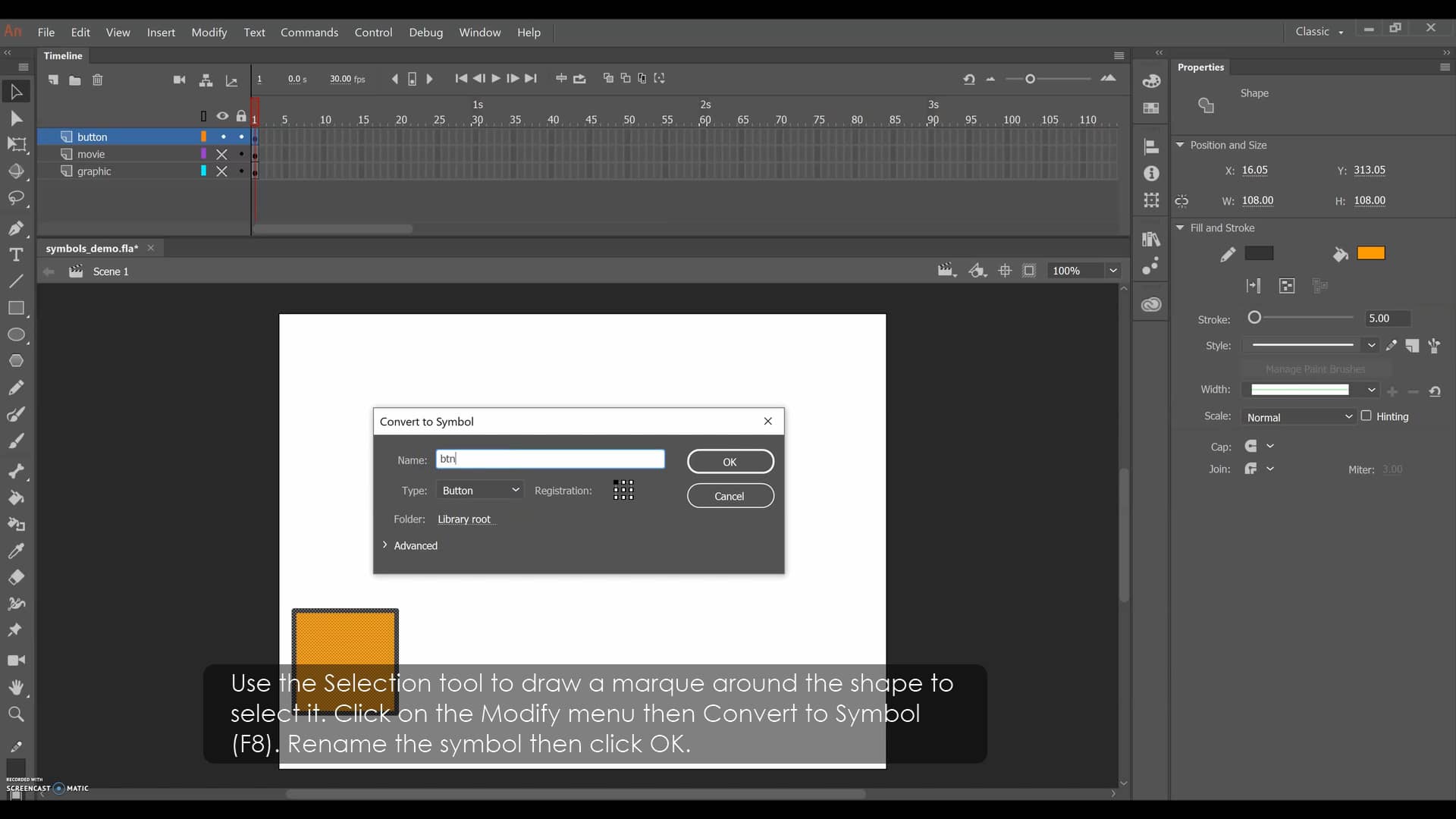The width and height of the screenshot is (1456, 819).
Task: Open the Modify menu
Action: pyautogui.click(x=210, y=33)
